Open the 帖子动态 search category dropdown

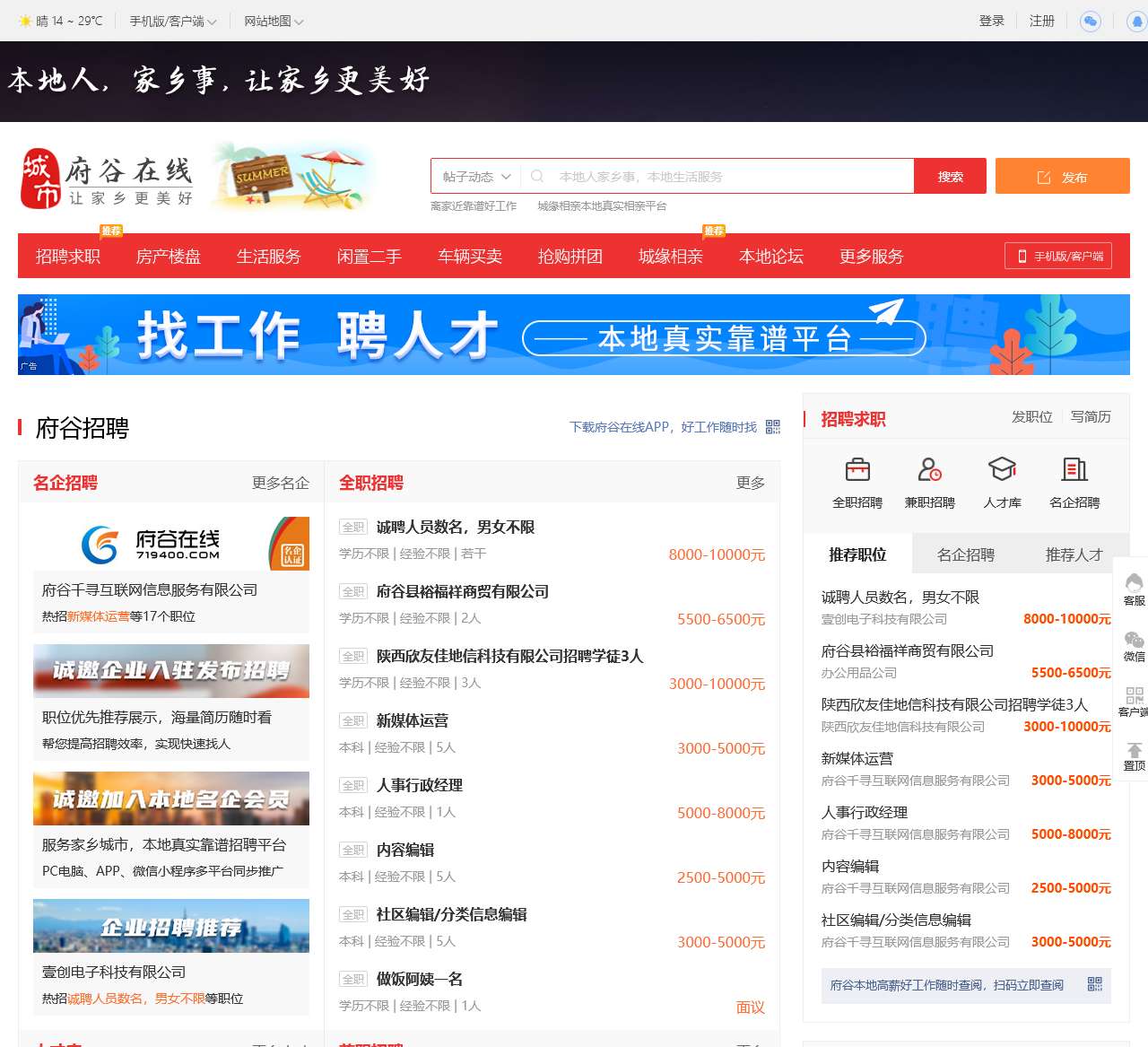(475, 176)
